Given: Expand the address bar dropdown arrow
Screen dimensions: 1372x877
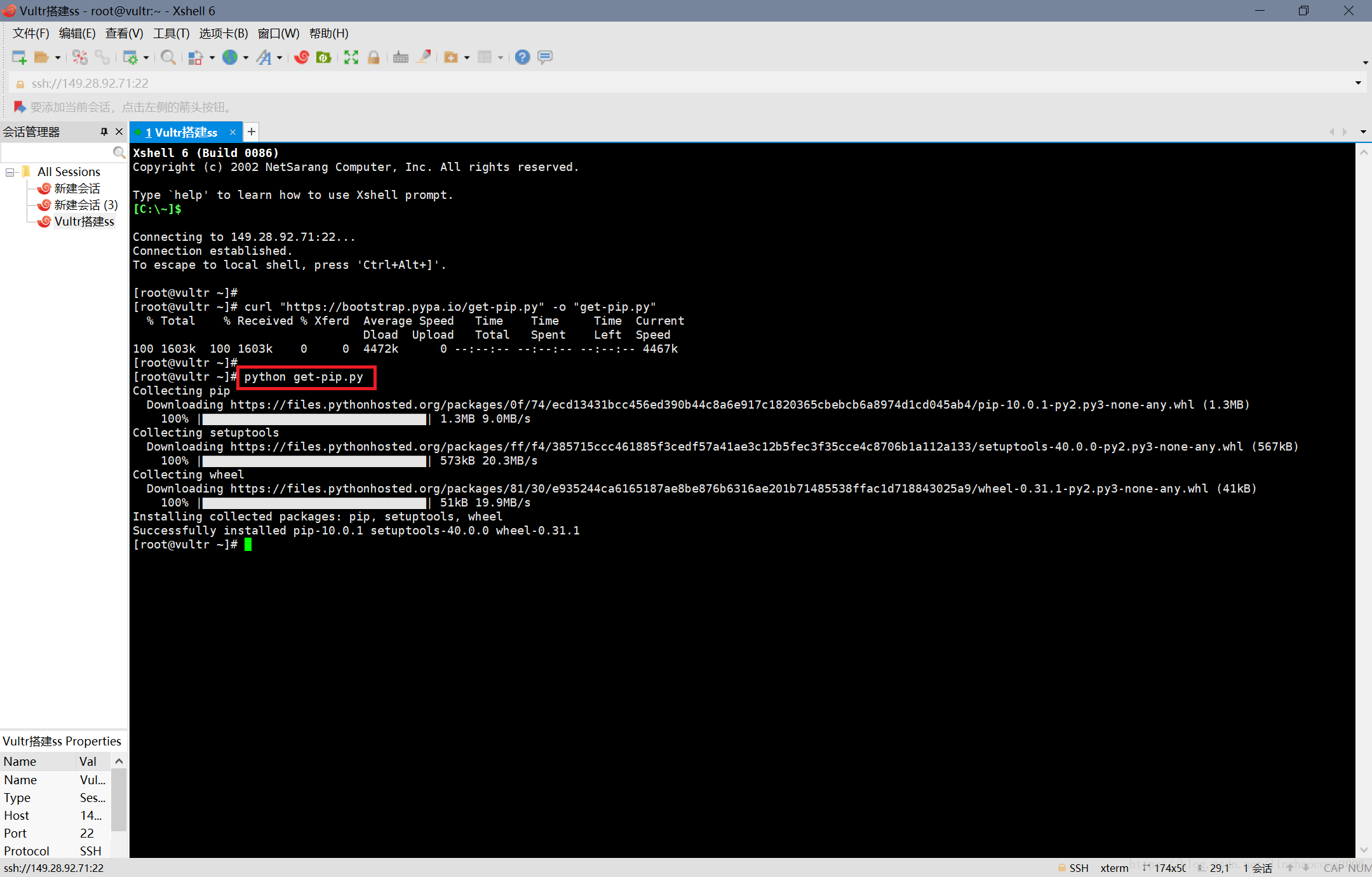Looking at the screenshot, I should (x=1358, y=83).
